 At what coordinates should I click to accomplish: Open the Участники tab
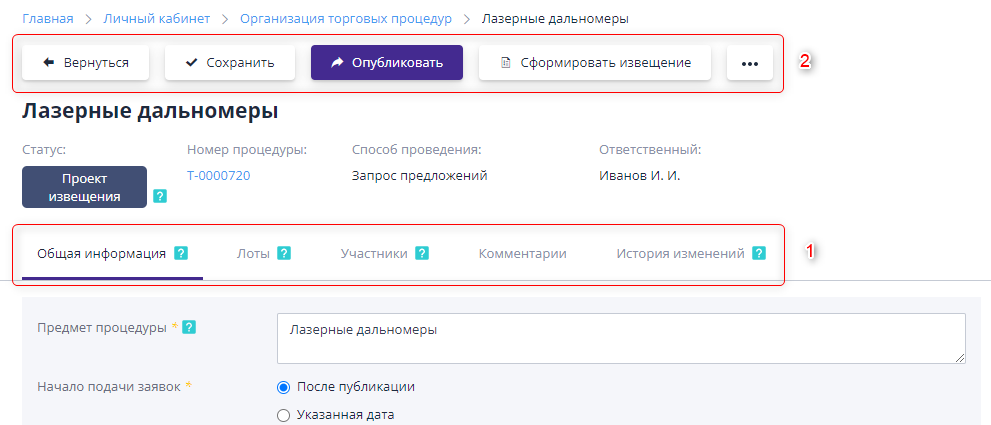373,254
